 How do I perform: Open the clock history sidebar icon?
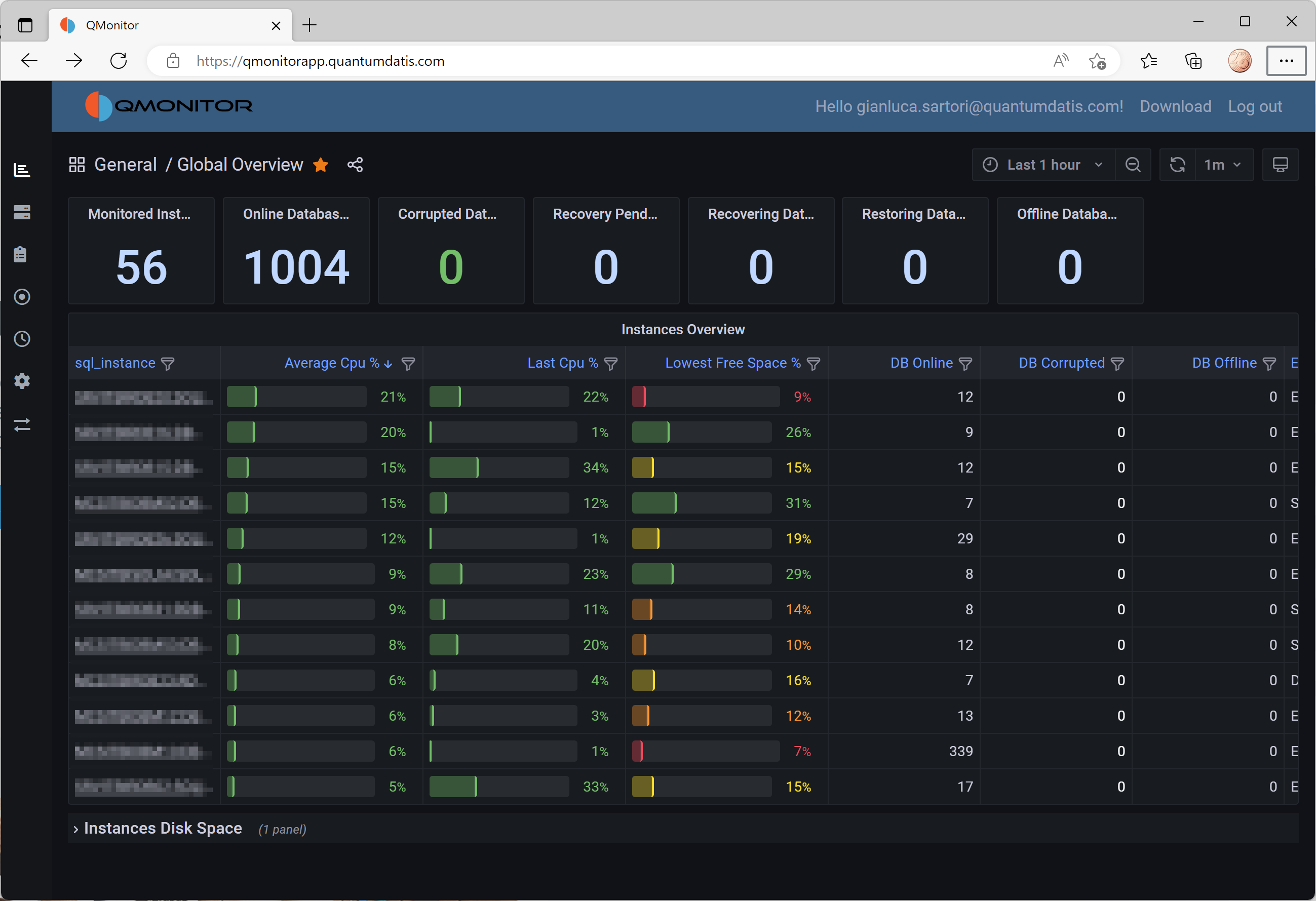click(22, 339)
